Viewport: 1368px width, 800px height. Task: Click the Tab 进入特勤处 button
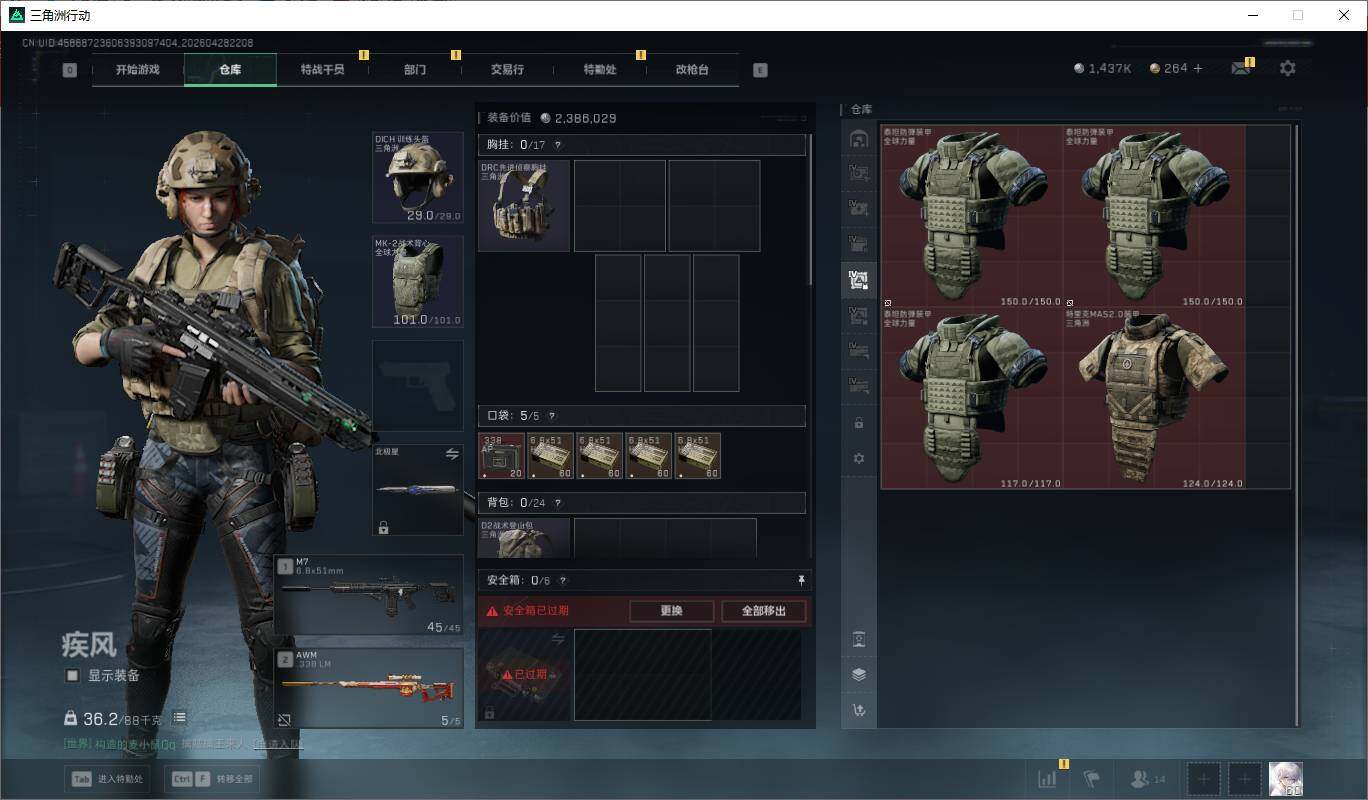pyautogui.click(x=107, y=779)
